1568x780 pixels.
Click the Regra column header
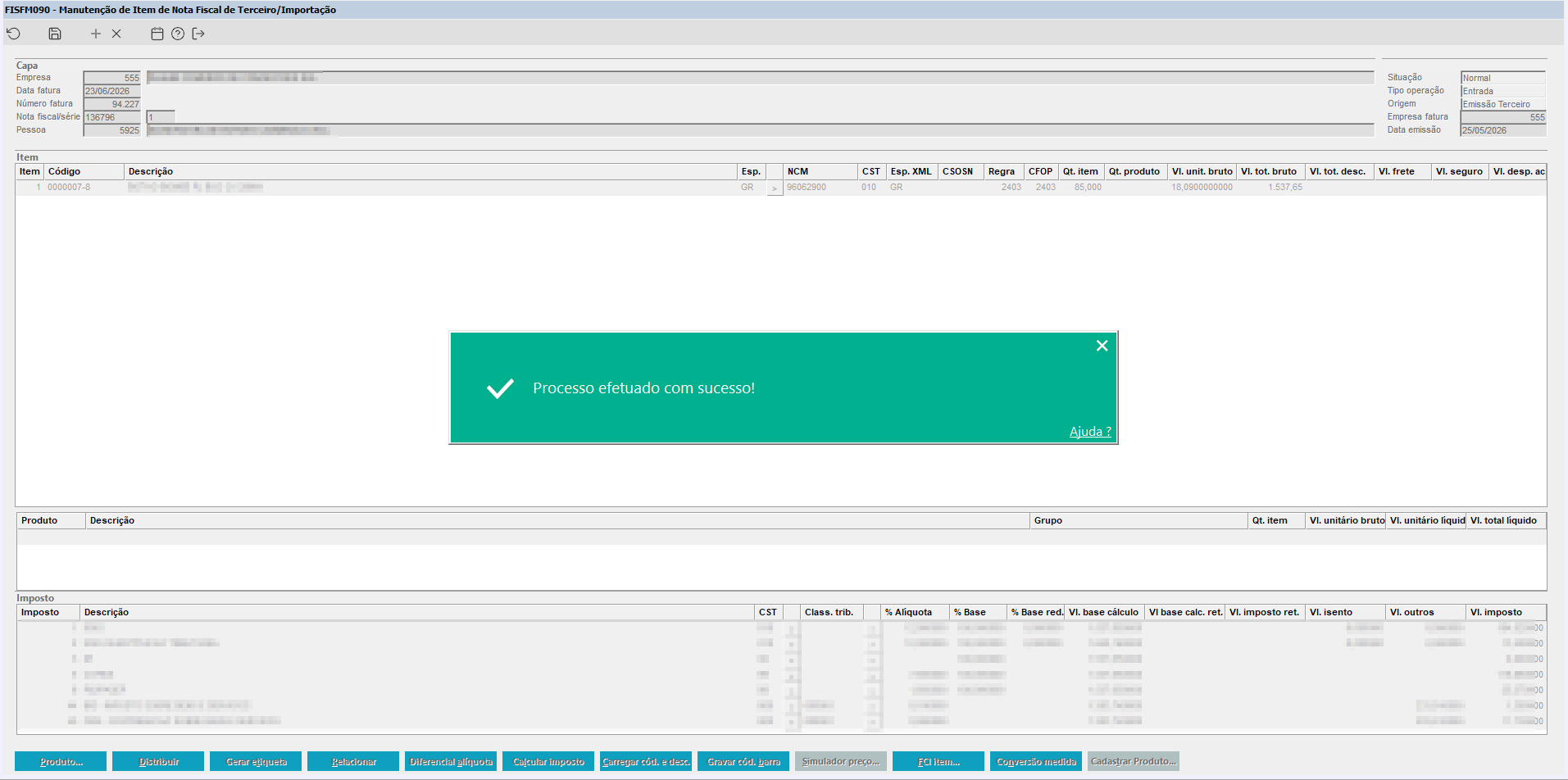tap(1003, 171)
